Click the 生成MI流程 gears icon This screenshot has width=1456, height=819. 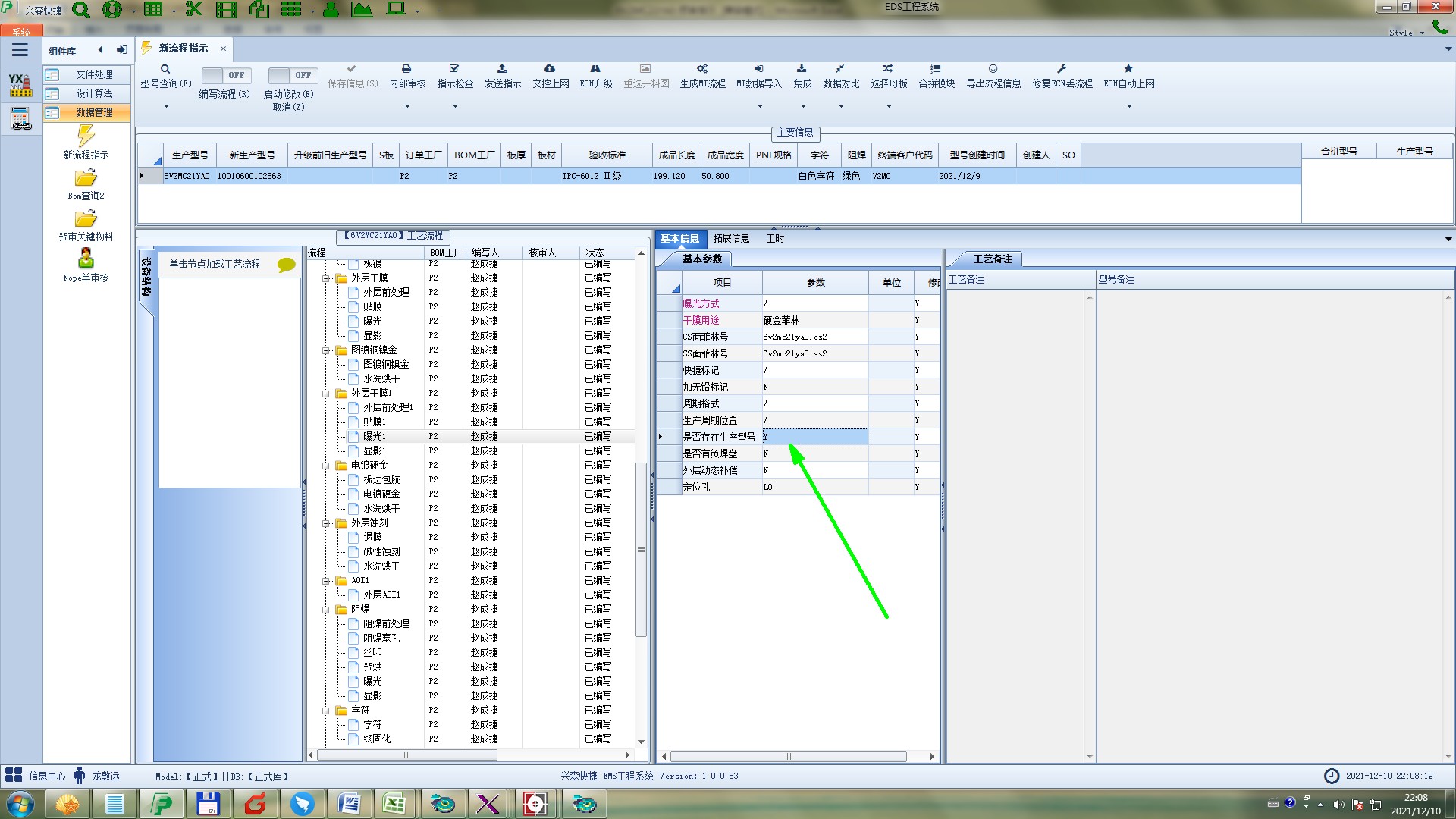pos(702,69)
